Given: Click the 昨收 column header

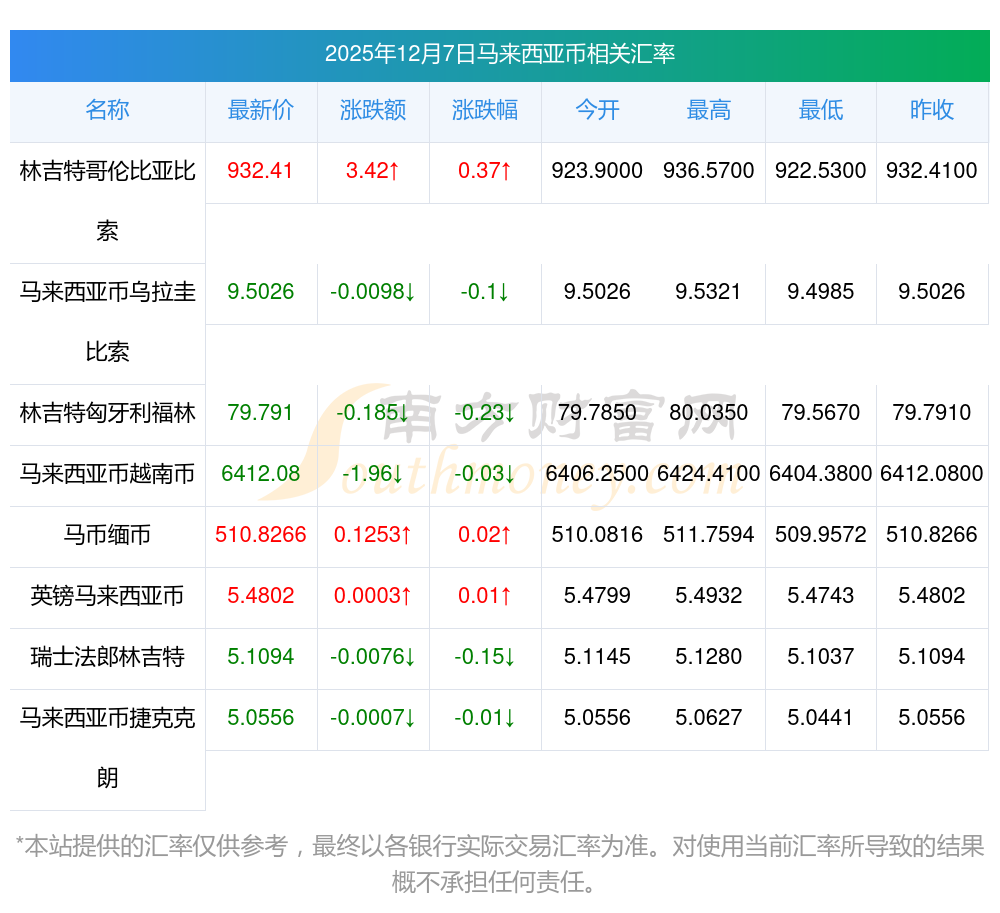Looking at the screenshot, I should pos(931,111).
